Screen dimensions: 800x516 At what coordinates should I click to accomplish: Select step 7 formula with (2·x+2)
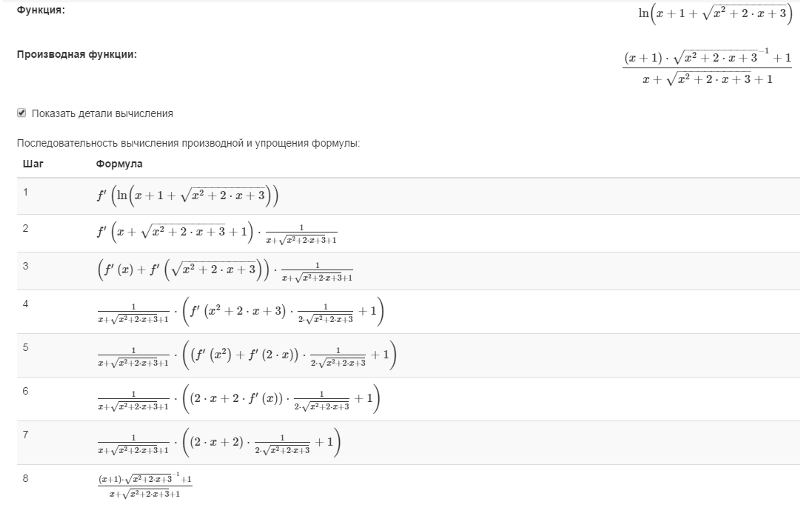(219, 443)
